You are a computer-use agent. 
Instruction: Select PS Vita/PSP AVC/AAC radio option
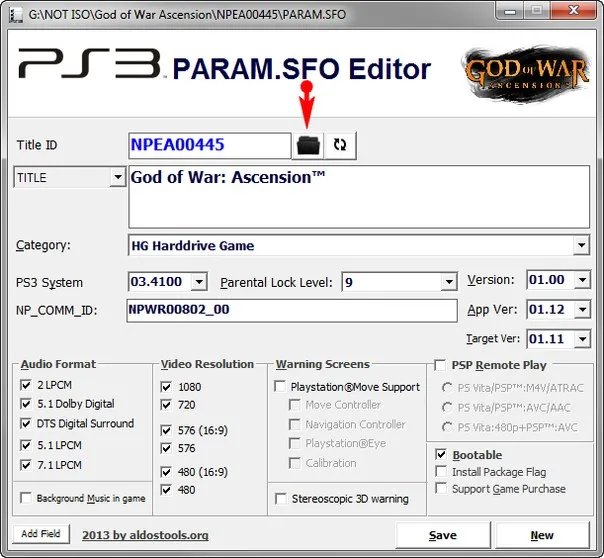point(447,407)
